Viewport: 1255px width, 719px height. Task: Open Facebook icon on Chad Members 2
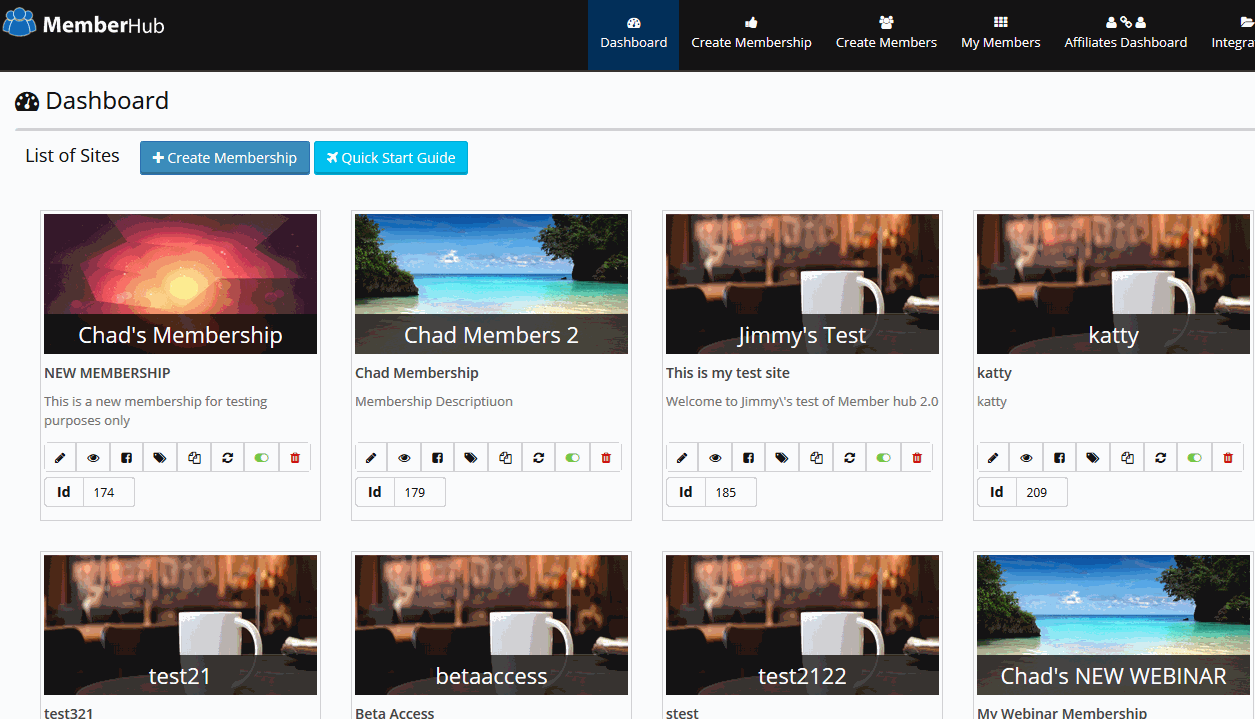click(x=438, y=457)
